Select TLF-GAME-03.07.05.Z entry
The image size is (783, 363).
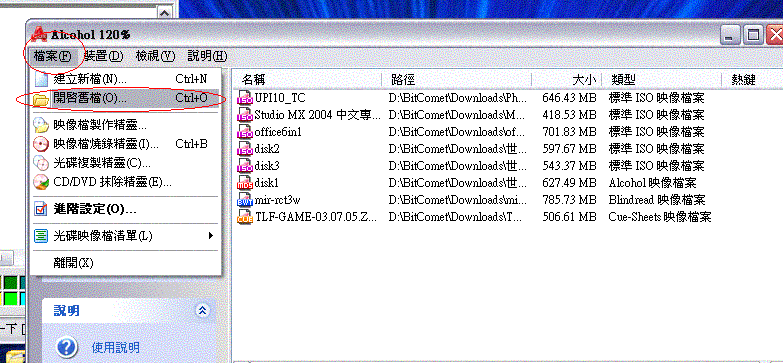[x=316, y=217]
